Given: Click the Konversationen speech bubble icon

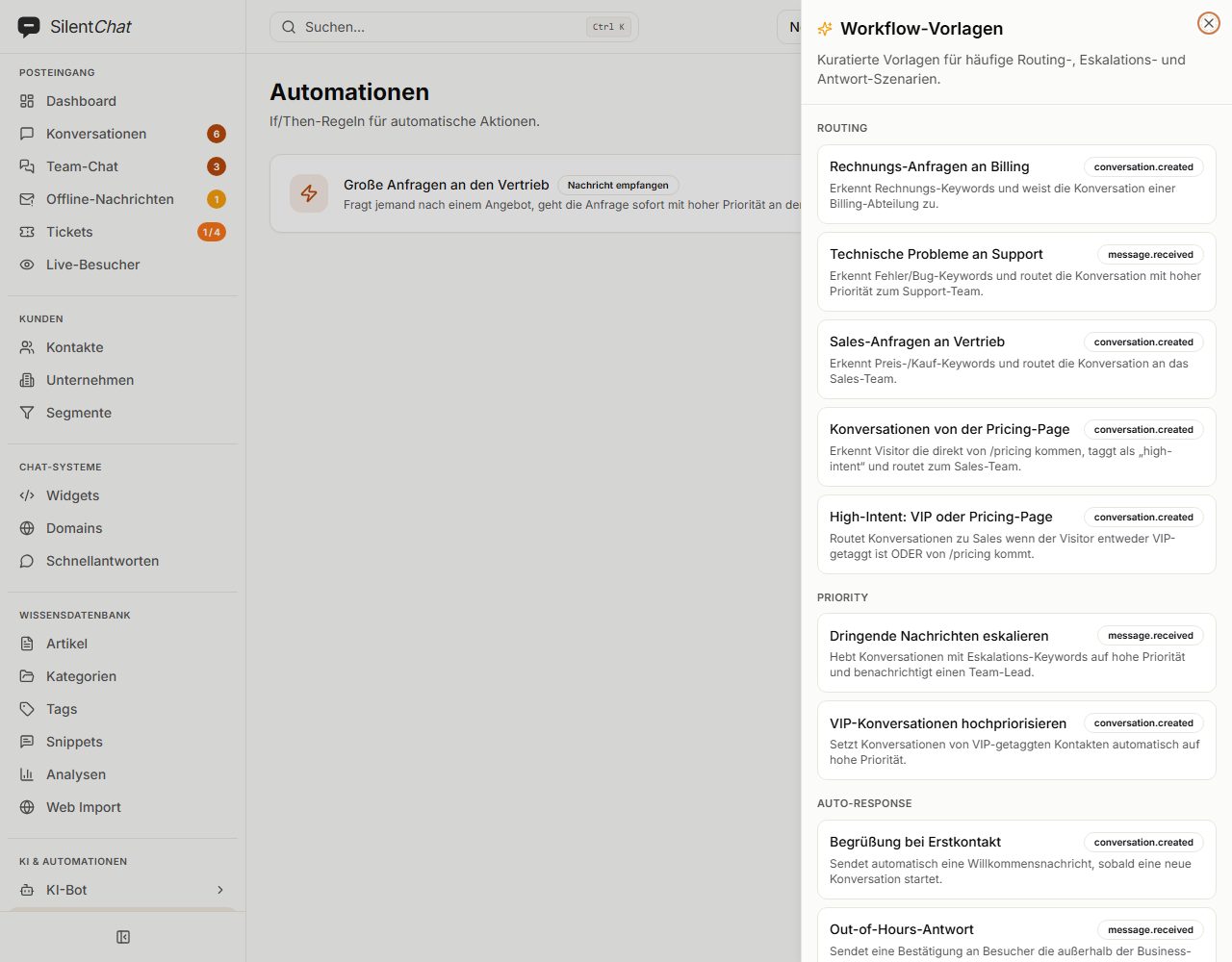Looking at the screenshot, I should click(x=27, y=134).
